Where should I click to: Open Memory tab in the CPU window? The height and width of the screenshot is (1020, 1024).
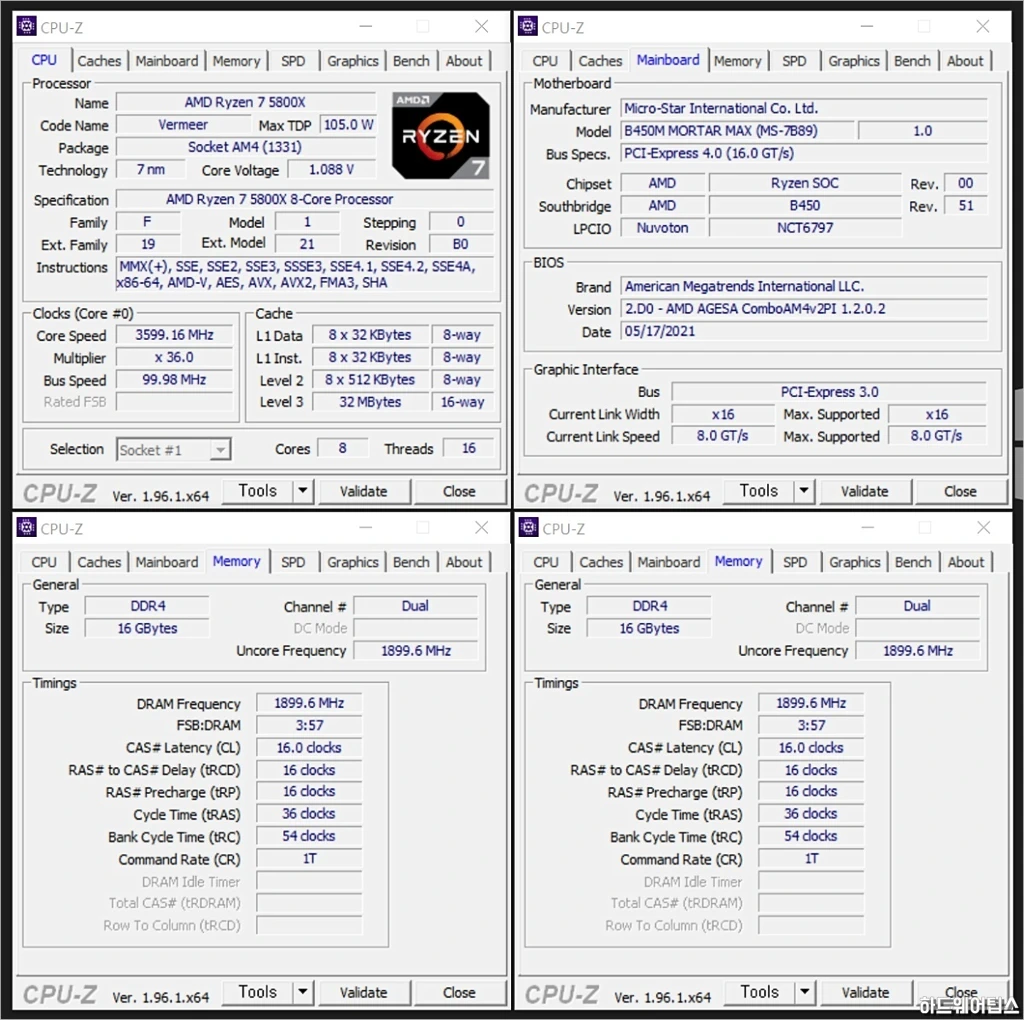[236, 61]
